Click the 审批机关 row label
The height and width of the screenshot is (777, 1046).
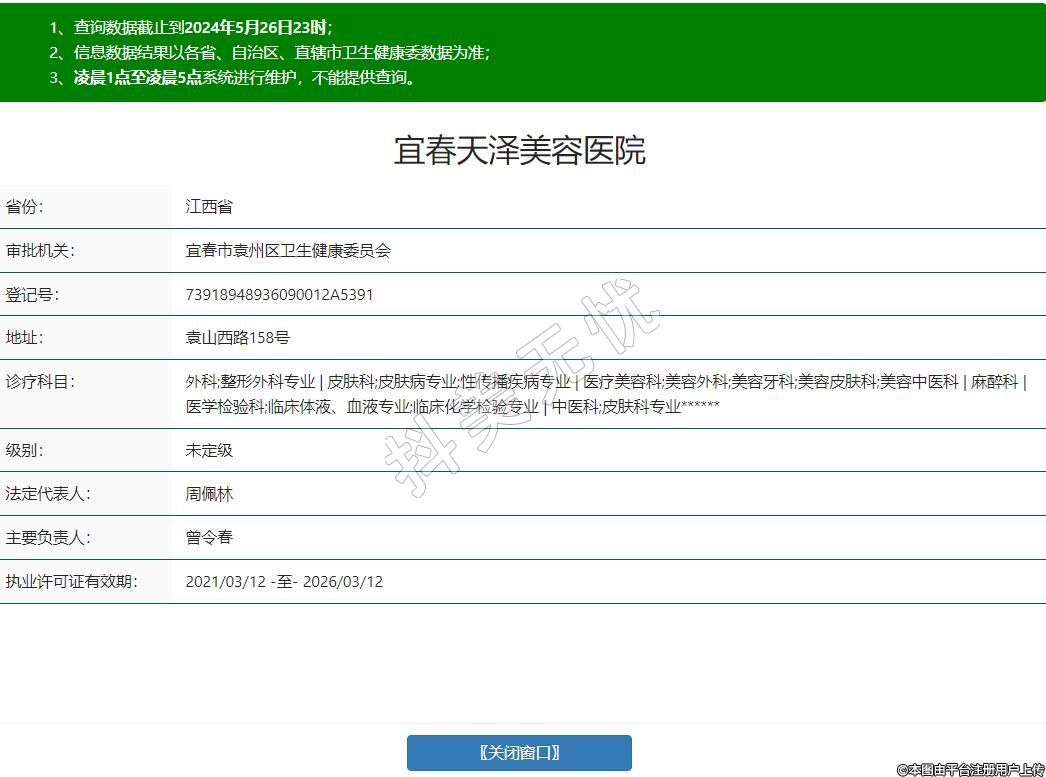pos(40,251)
